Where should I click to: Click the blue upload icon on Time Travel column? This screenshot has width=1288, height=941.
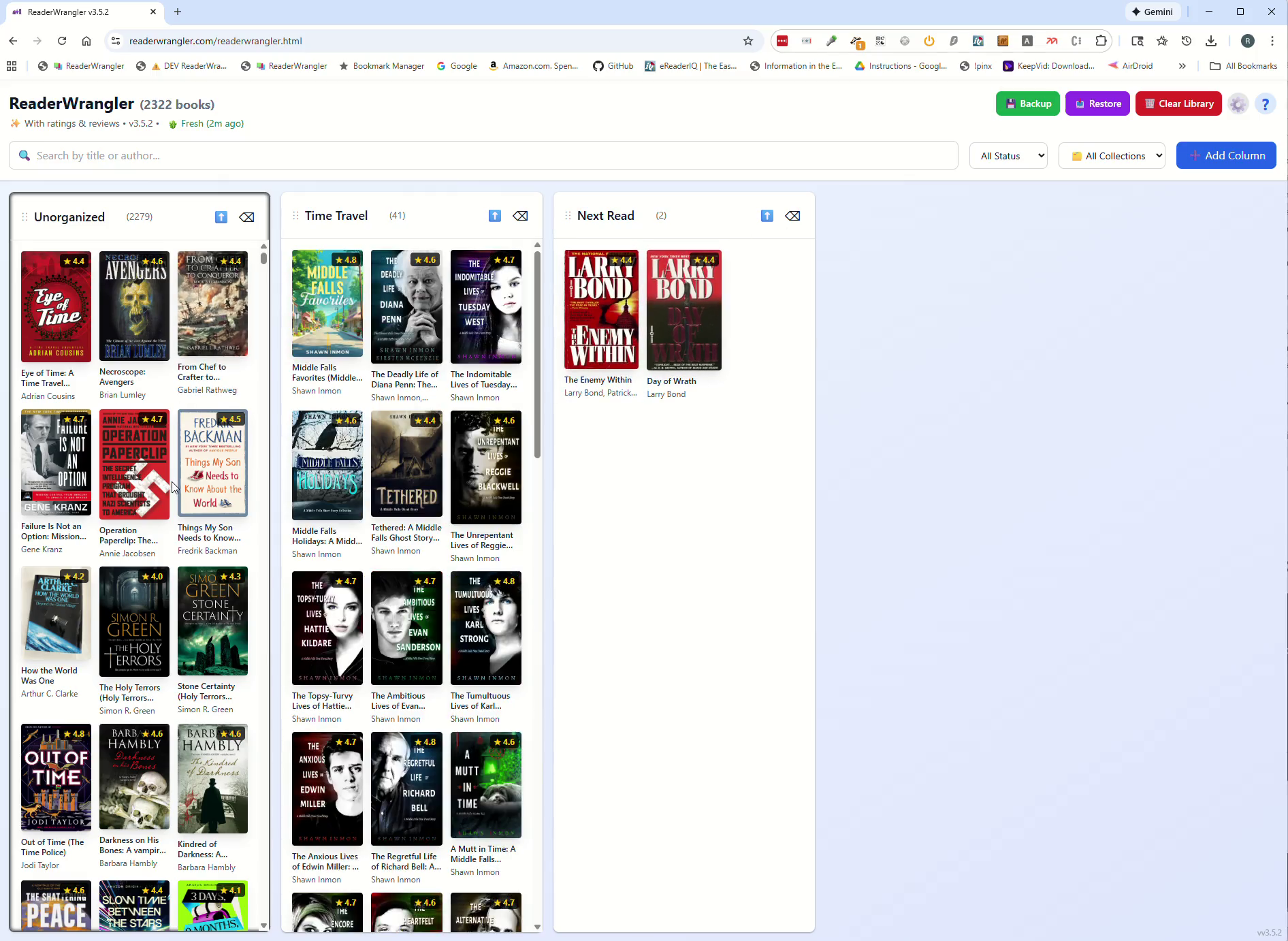coord(494,215)
